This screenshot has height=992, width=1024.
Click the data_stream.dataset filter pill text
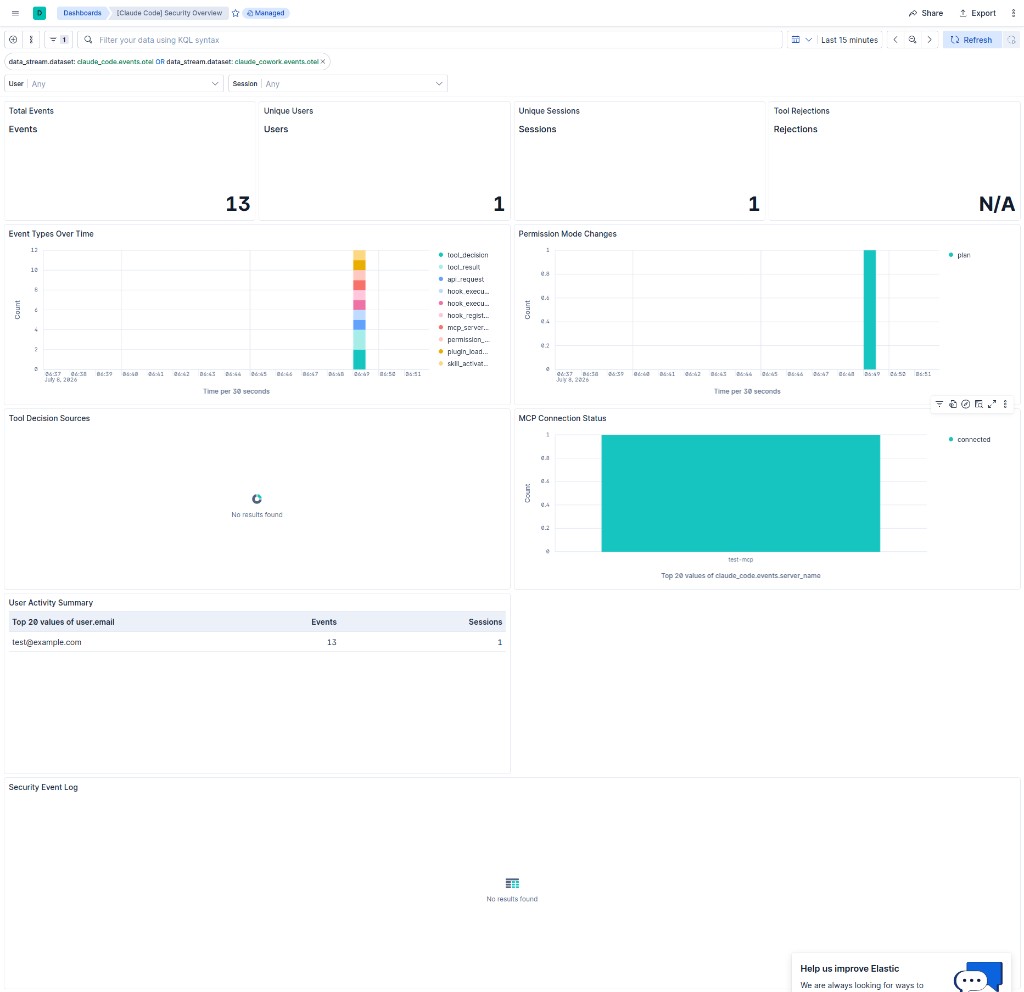click(x=163, y=61)
